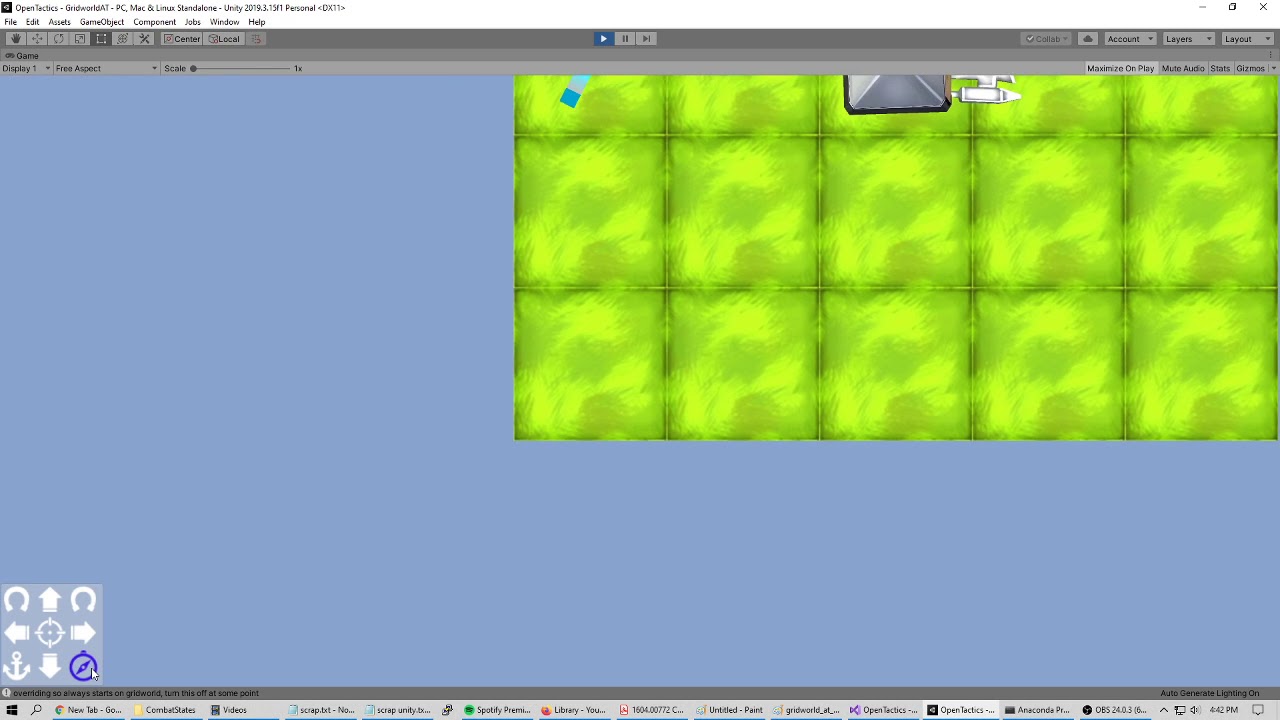Viewport: 1280px width, 720px height.
Task: Toggle Mute Audio in the Game view
Action: (1182, 68)
